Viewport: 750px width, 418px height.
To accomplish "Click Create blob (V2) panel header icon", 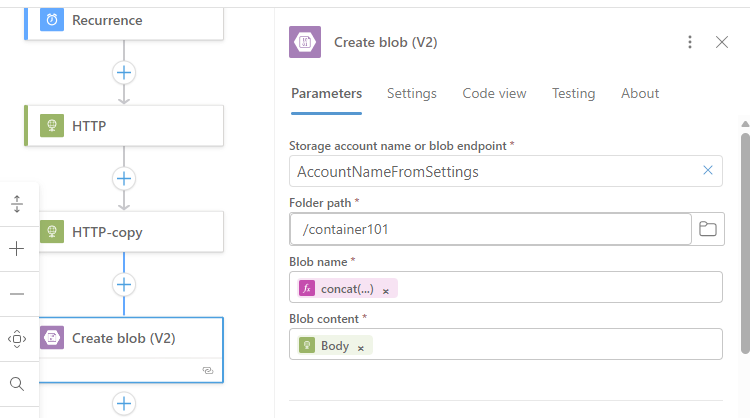I will (305, 42).
